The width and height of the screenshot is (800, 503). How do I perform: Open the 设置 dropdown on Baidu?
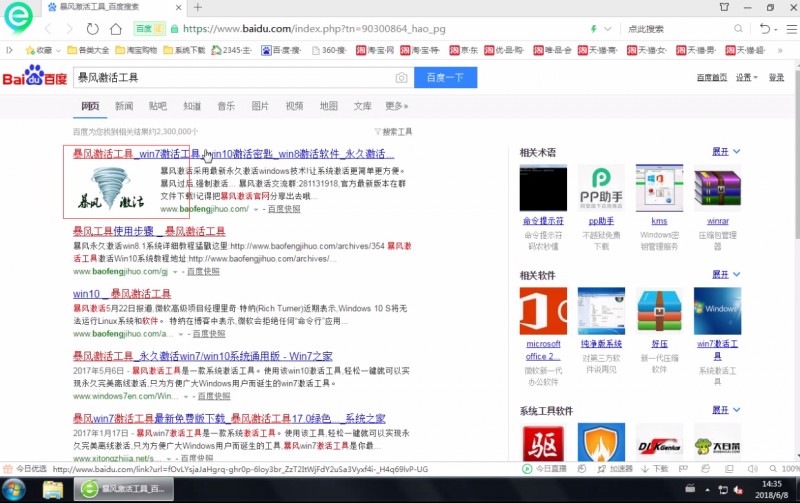point(746,77)
